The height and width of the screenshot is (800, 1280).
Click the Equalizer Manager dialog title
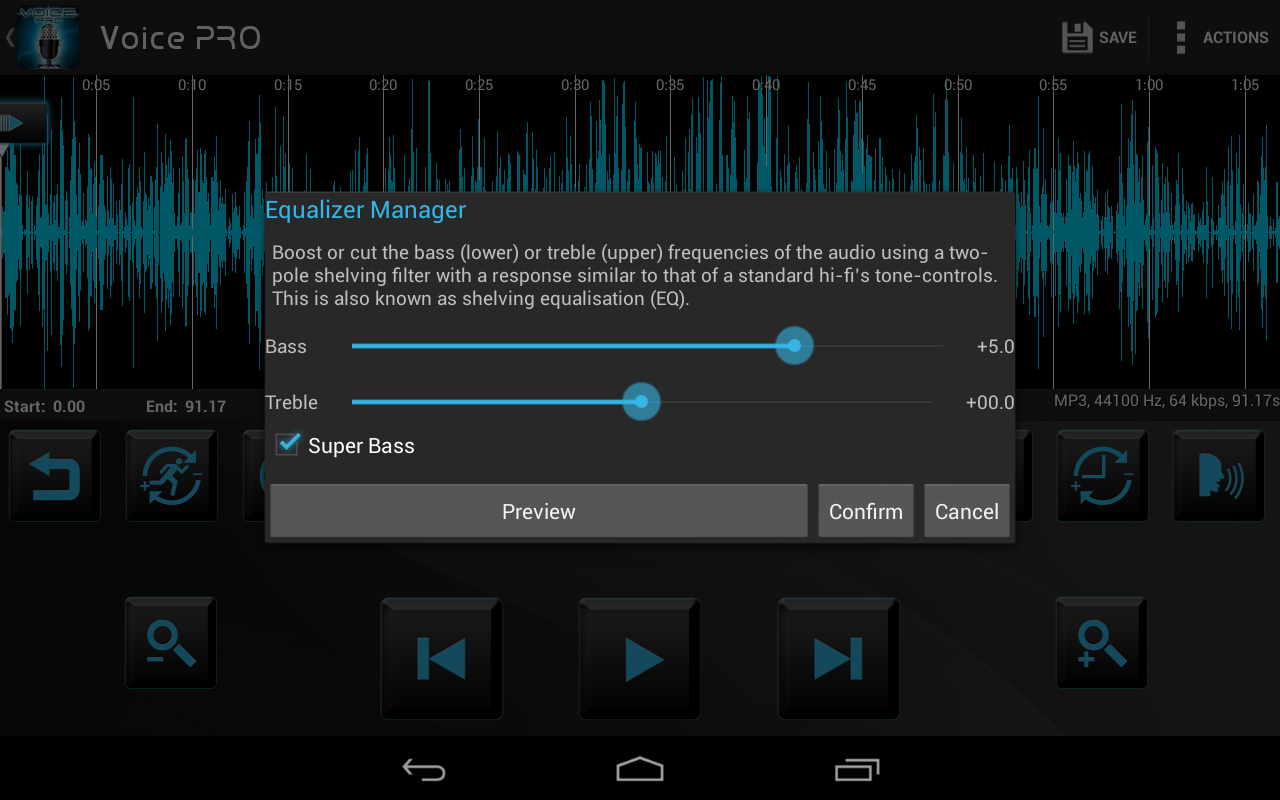(x=366, y=210)
